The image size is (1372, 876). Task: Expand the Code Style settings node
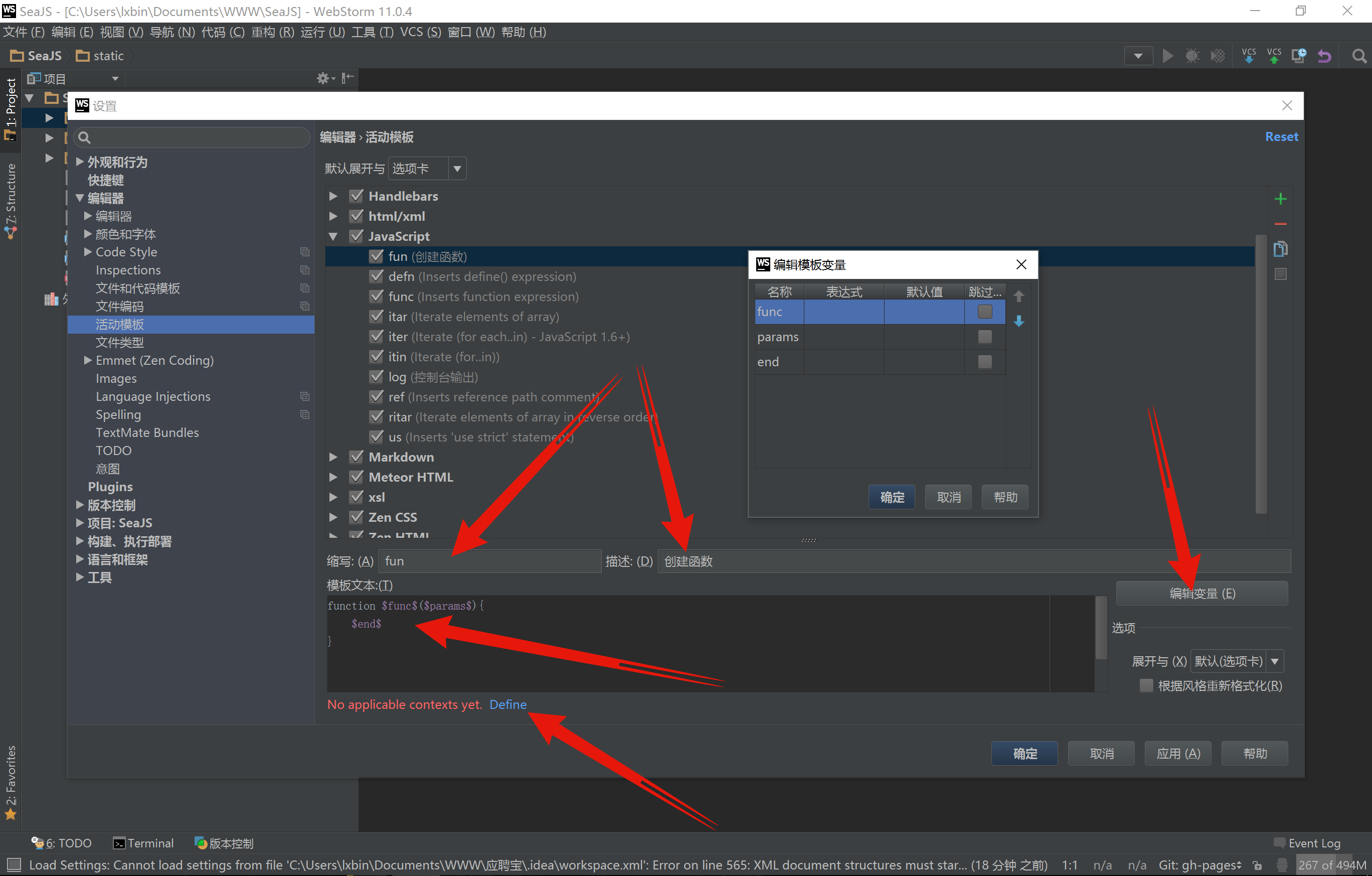[88, 252]
